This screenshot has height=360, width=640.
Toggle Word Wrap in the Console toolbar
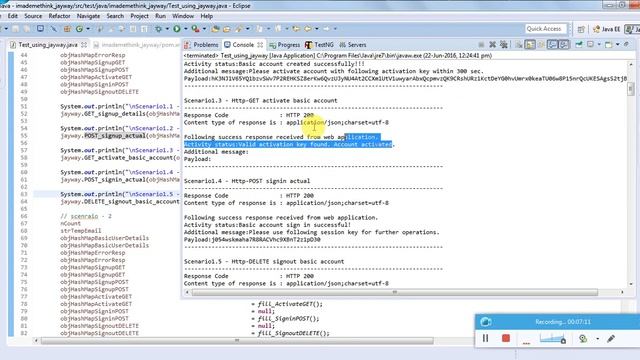click(541, 44)
